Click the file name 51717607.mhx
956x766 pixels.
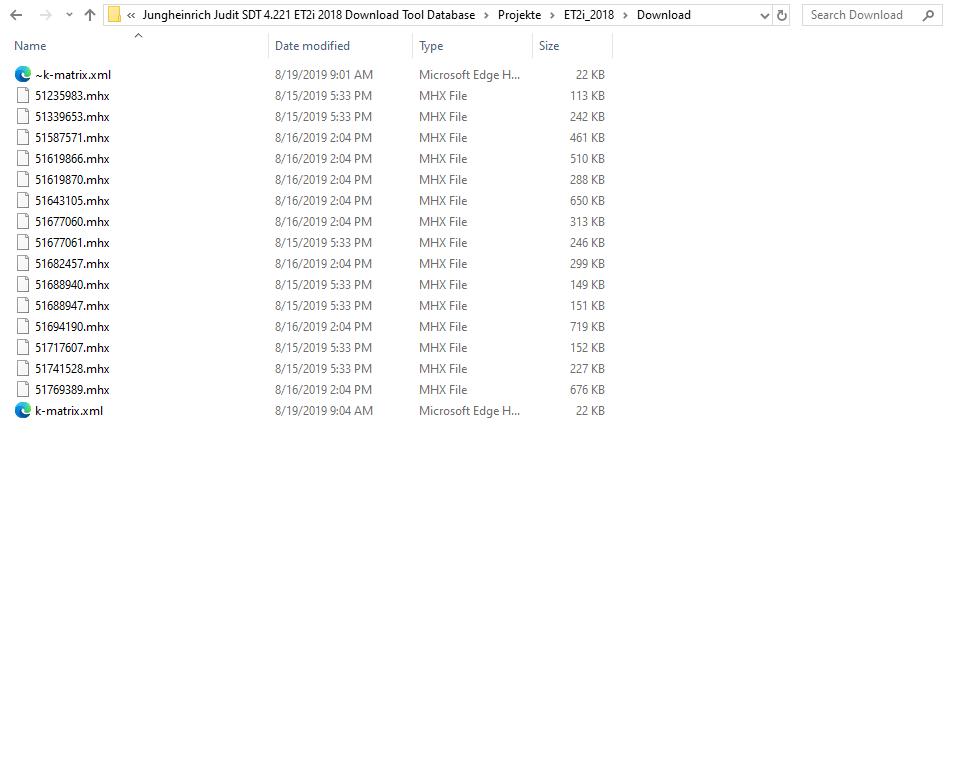pos(72,348)
